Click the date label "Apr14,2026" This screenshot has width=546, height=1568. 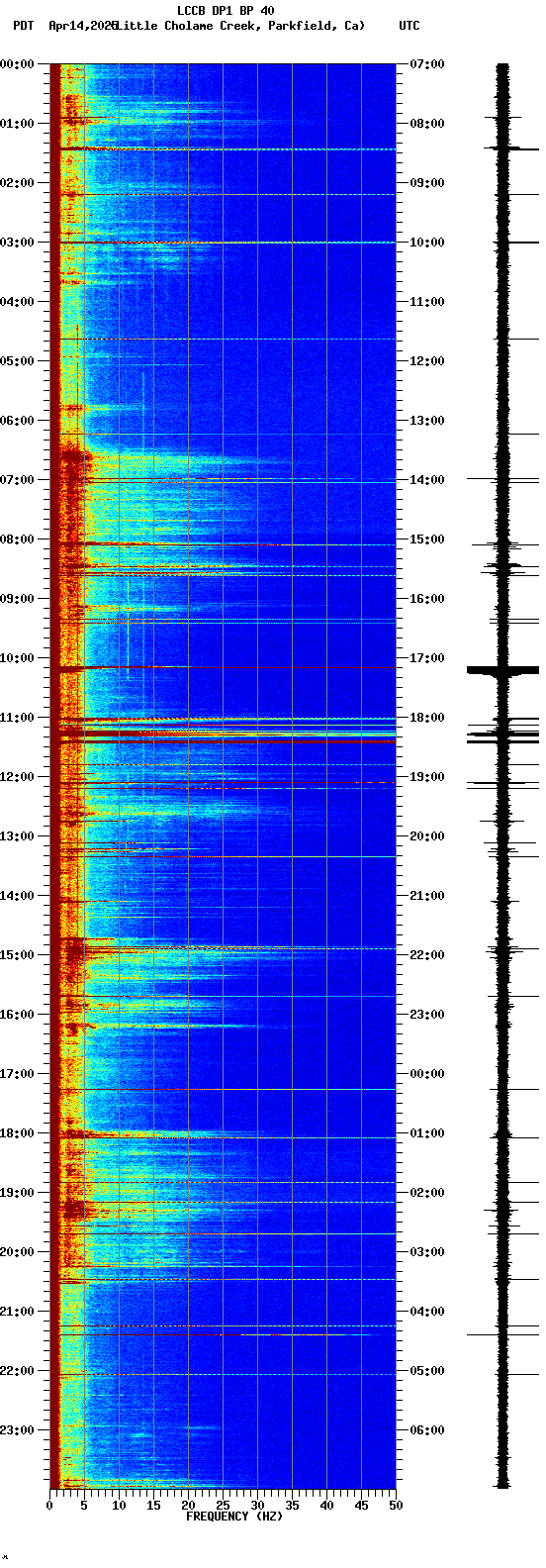(x=82, y=26)
